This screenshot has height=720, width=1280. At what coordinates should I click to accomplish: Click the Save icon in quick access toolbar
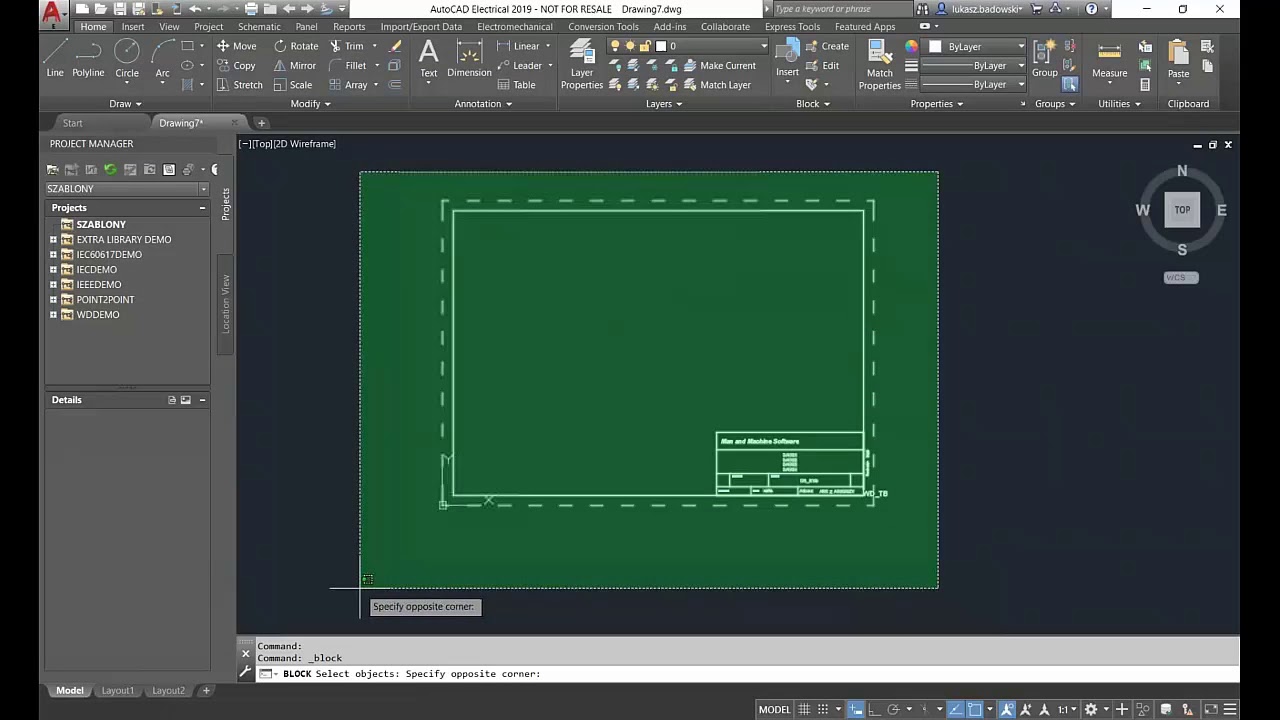pos(118,9)
